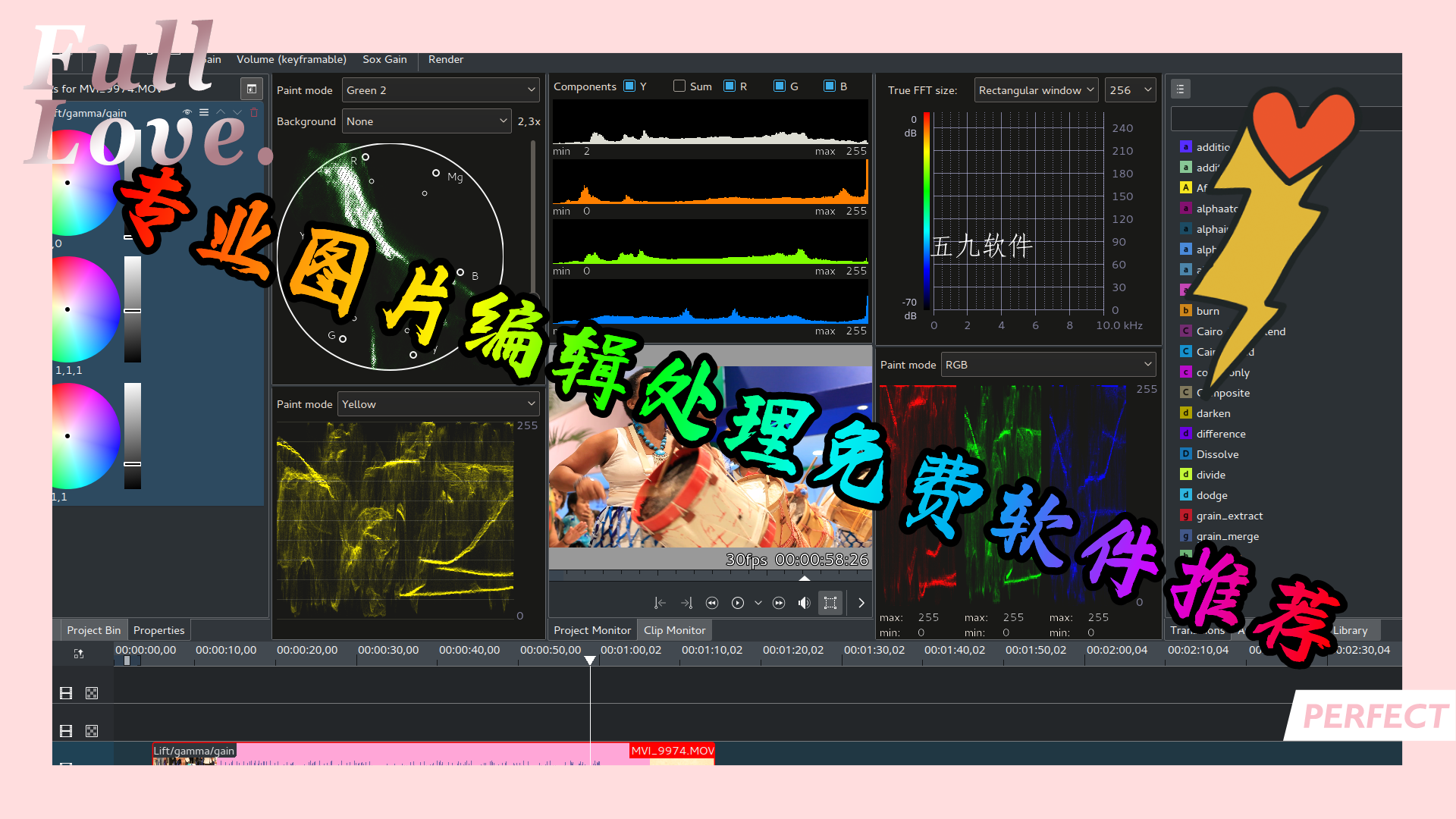Screen dimensions: 1456x819
Task: Switch to the Project Monitor tab
Action: pyautogui.click(x=591, y=630)
